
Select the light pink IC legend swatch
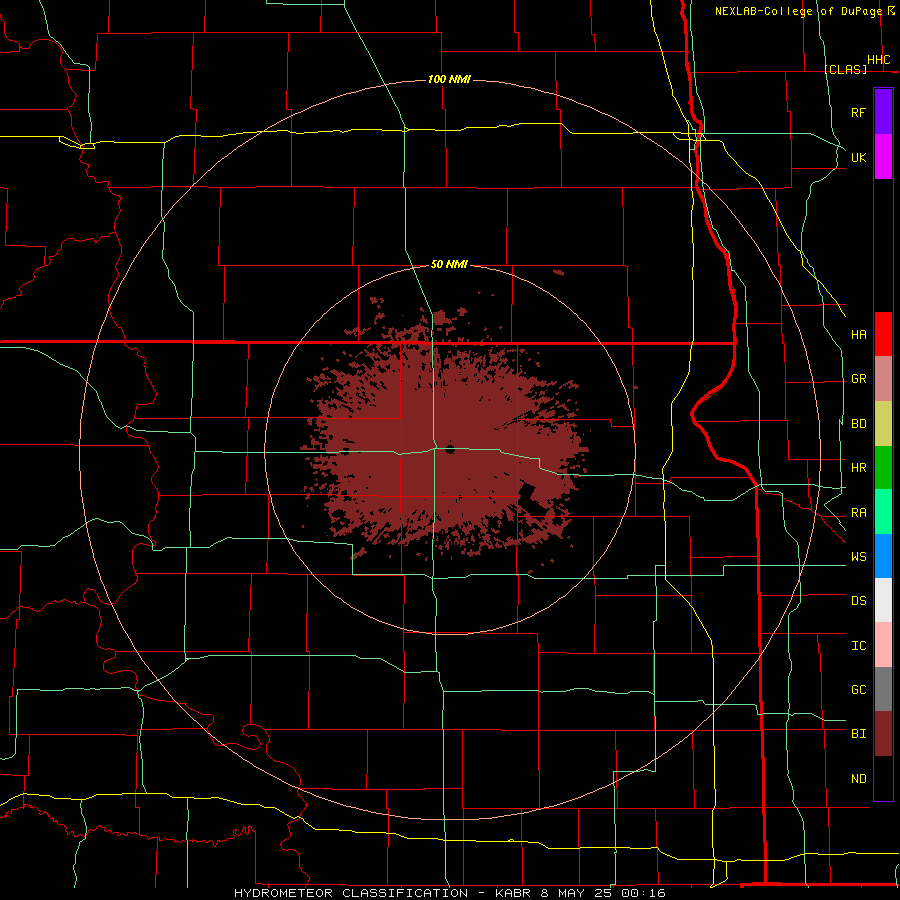883,645
